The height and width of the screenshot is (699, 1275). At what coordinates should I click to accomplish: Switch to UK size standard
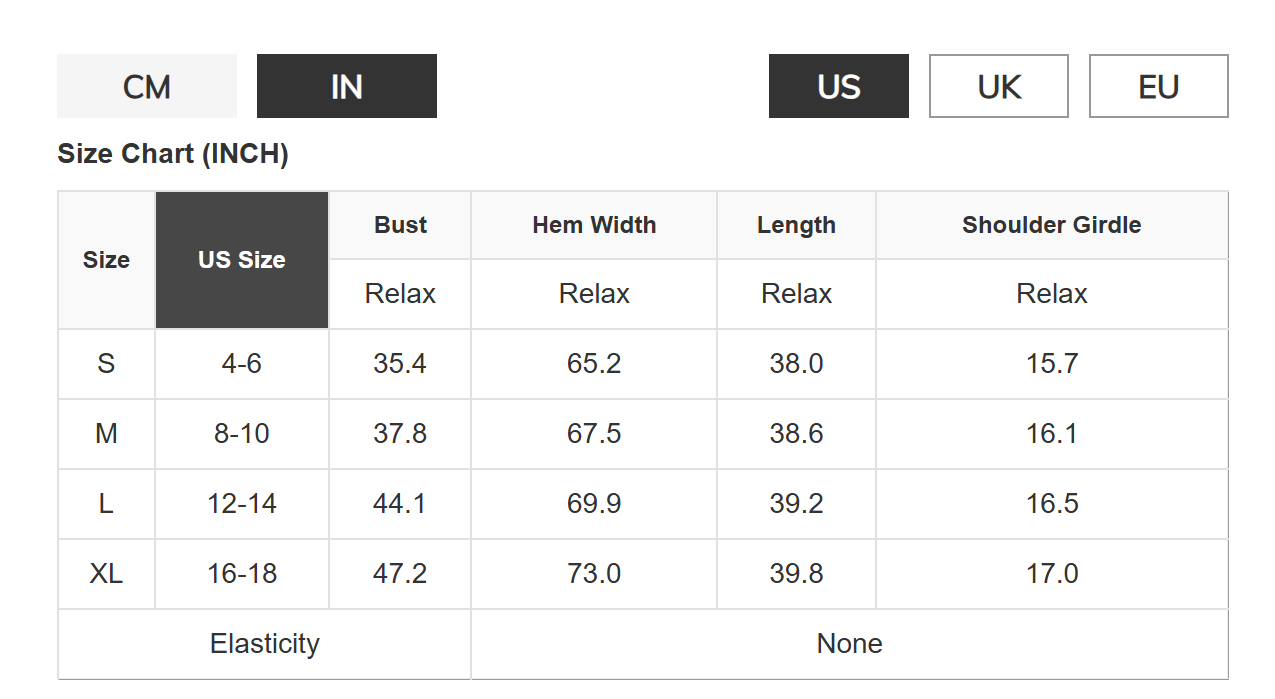(x=998, y=87)
